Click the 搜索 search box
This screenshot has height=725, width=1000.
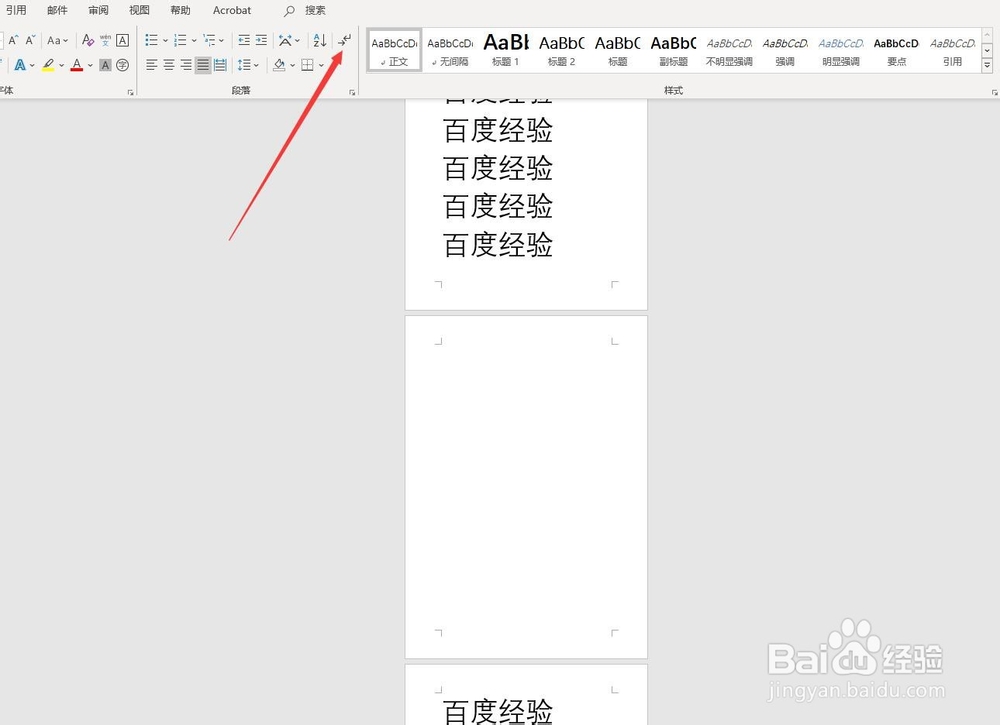[x=305, y=10]
